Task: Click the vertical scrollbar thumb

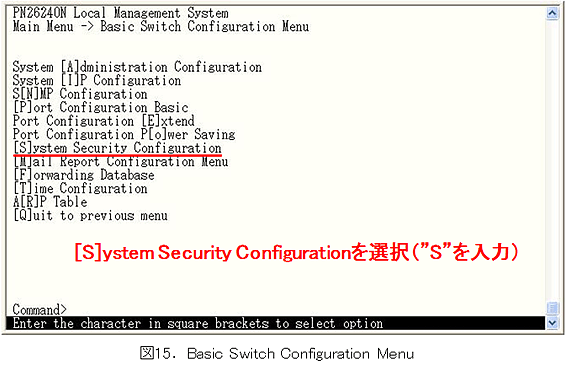Action: point(552,308)
